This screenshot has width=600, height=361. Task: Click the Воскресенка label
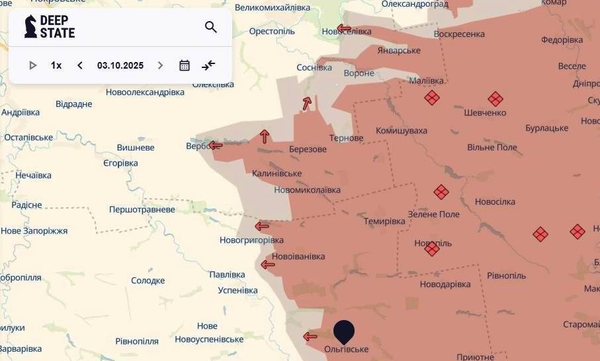[459, 34]
